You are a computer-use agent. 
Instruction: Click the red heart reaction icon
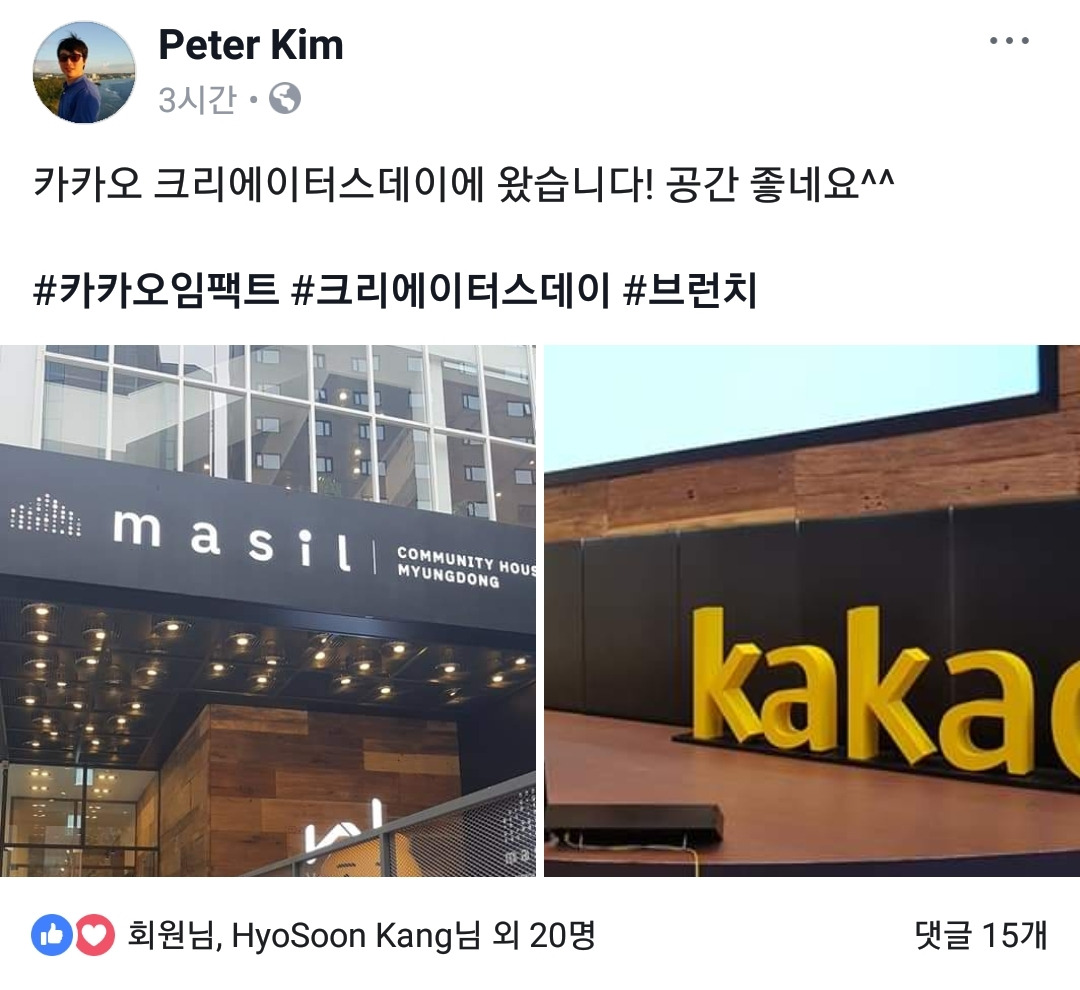(x=94, y=935)
